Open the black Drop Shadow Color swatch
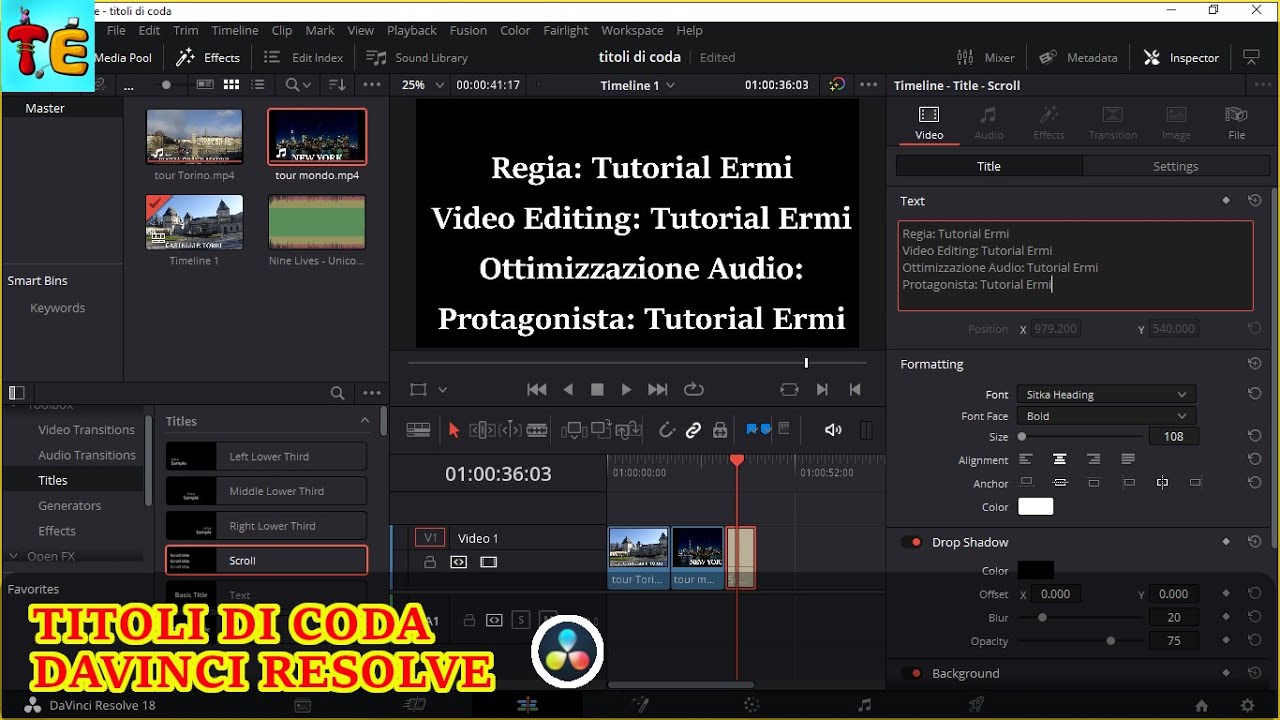Image resolution: width=1280 pixels, height=720 pixels. (x=1035, y=570)
